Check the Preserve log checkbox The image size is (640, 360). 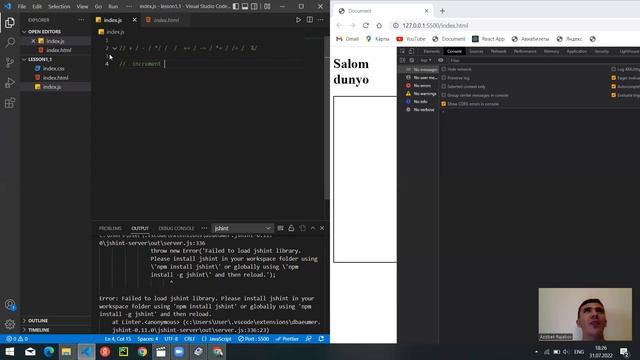tap(444, 78)
